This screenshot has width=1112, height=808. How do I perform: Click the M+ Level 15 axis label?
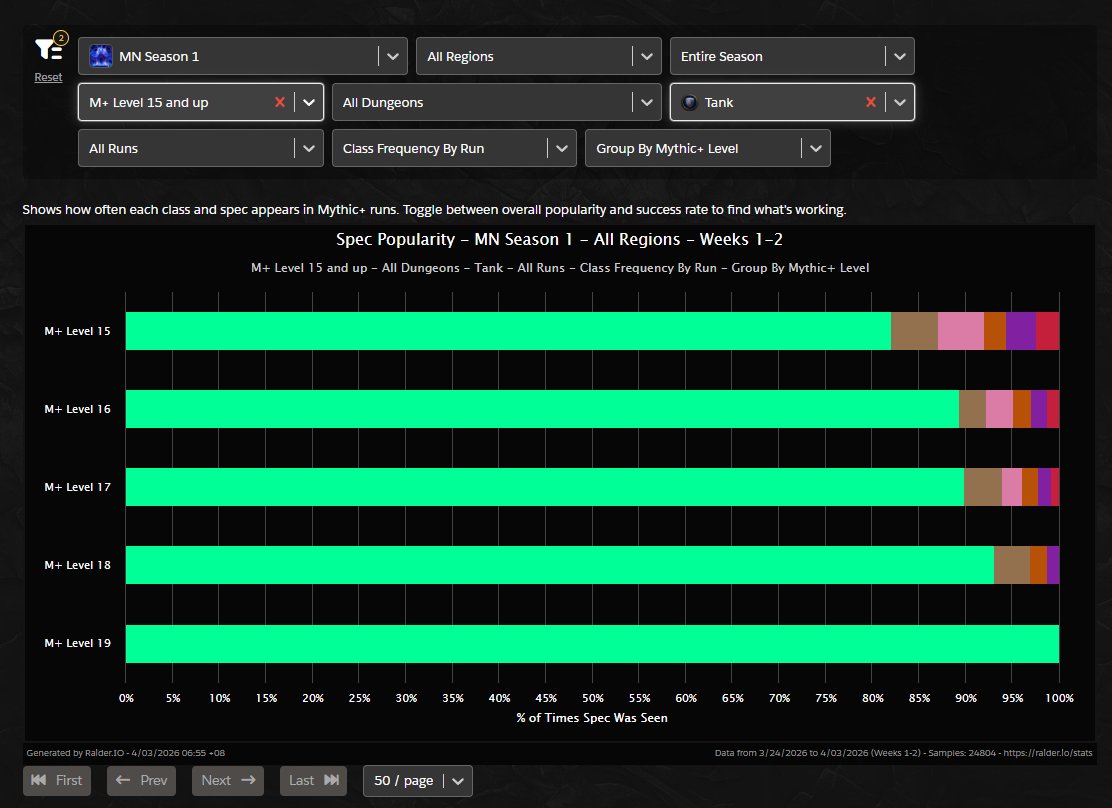tap(77, 331)
